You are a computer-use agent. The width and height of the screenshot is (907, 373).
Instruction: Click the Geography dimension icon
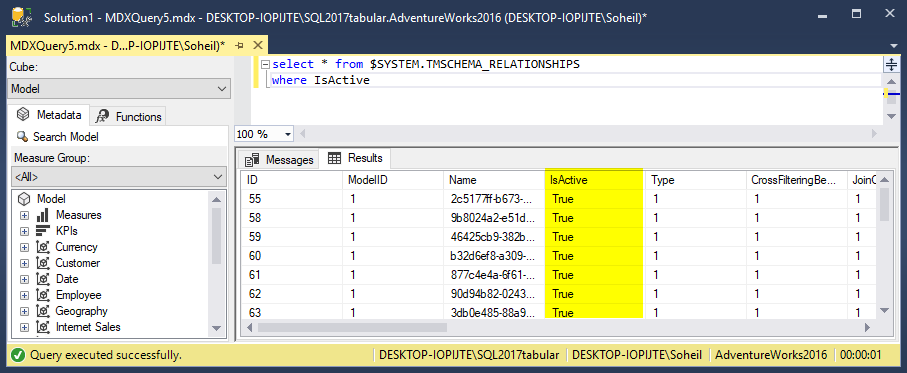pos(42,311)
